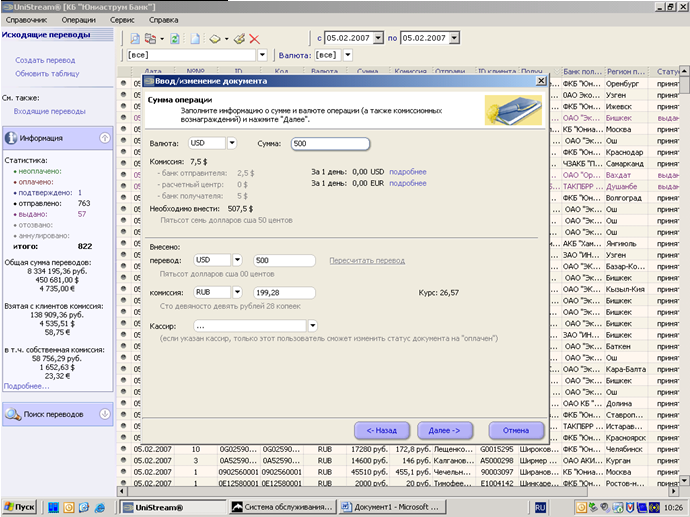Click the edit stamp toolbar icon
690x517 pixels.
pos(239,39)
